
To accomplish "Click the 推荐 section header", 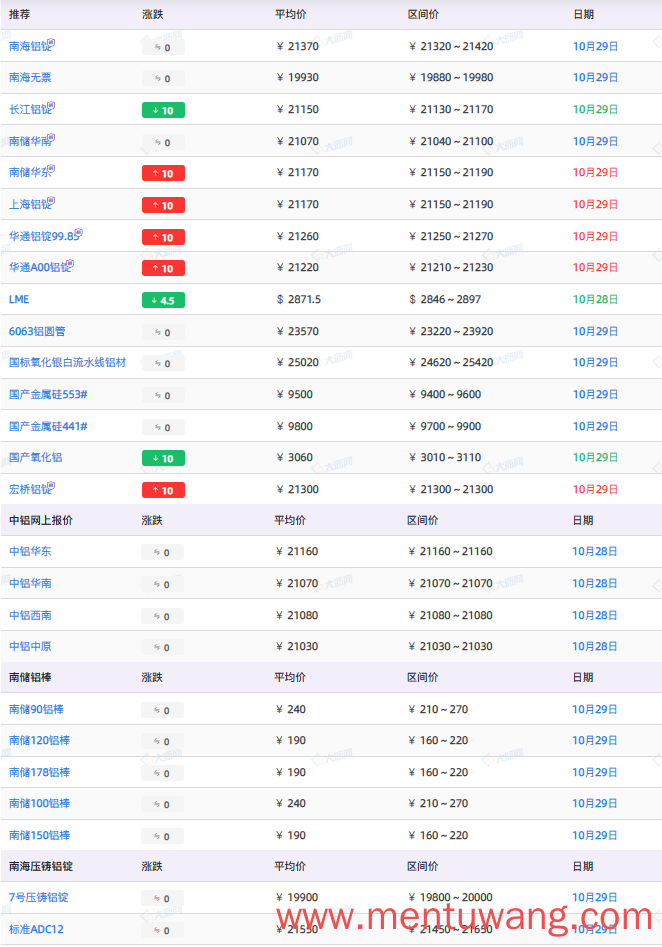I will tap(19, 14).
